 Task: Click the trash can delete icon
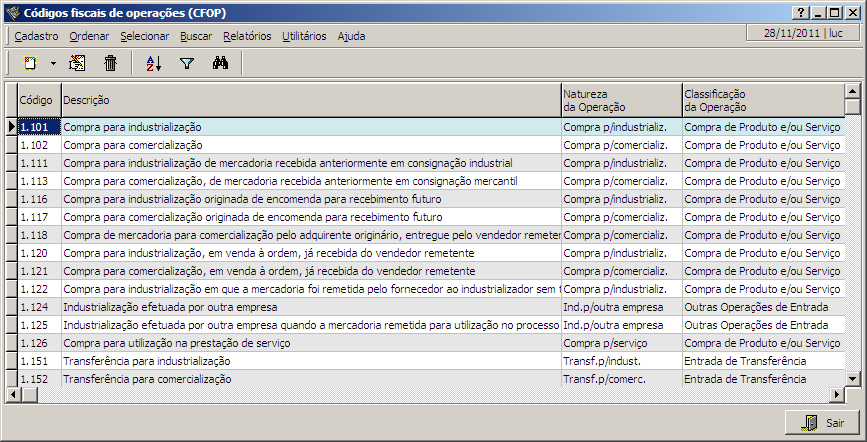pos(110,63)
